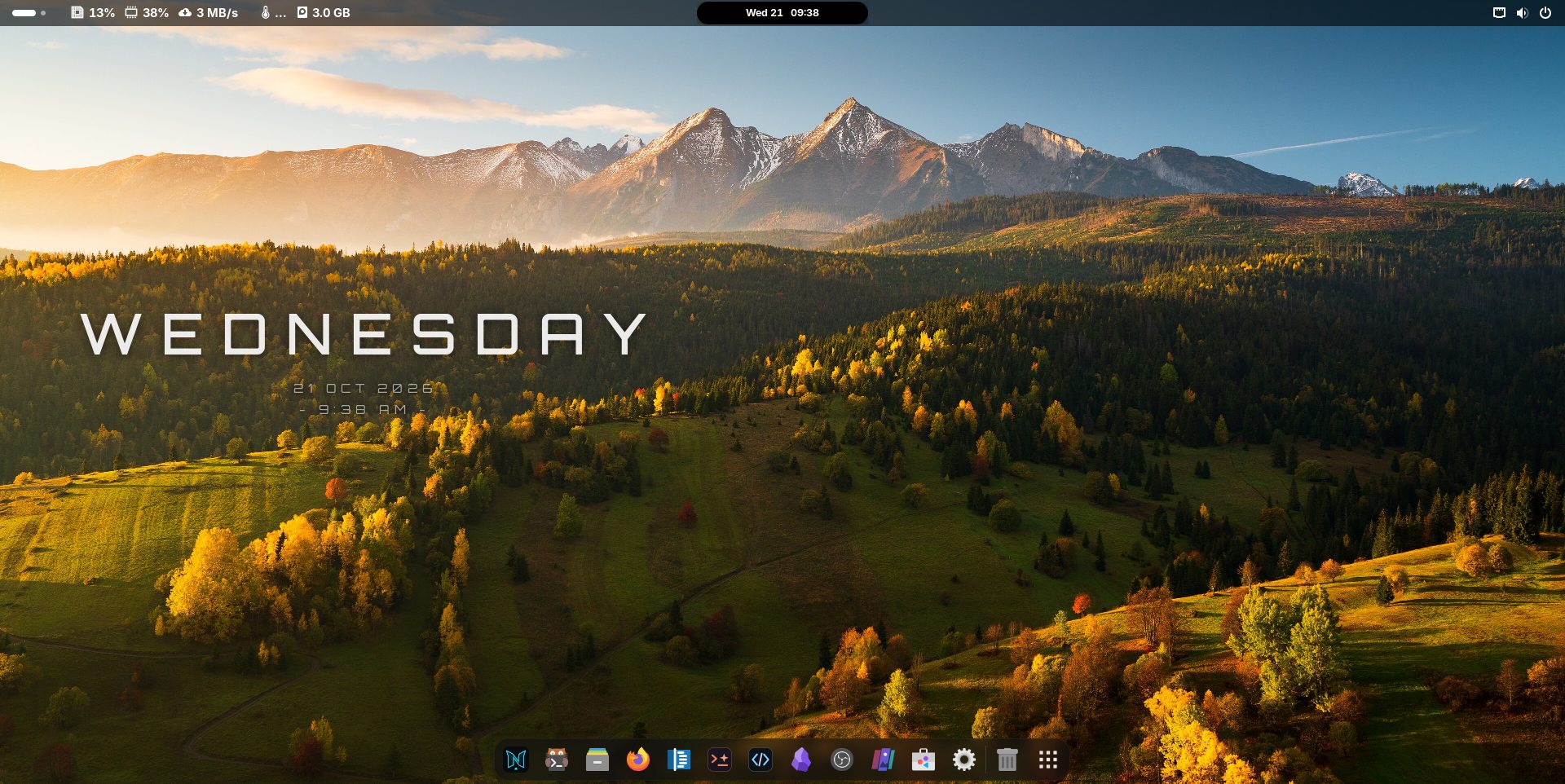Open the volume icon in the system tray

point(1522,13)
